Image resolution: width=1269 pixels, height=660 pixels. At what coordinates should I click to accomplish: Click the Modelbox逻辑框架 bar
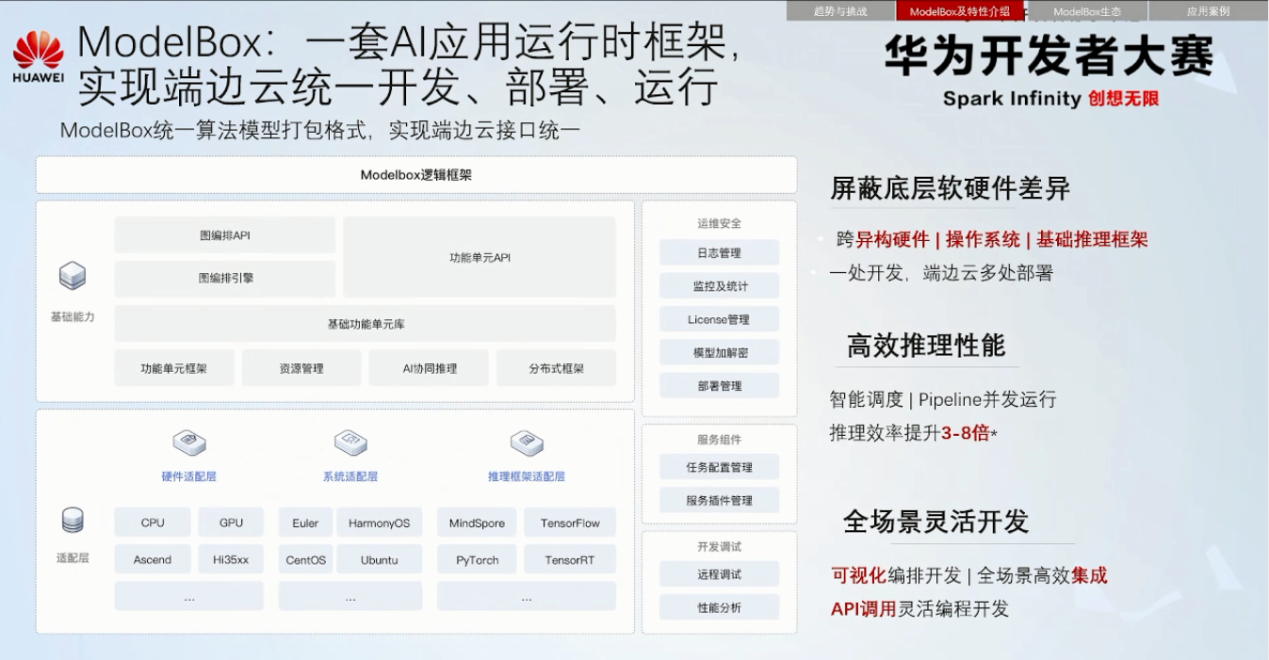coord(416,175)
